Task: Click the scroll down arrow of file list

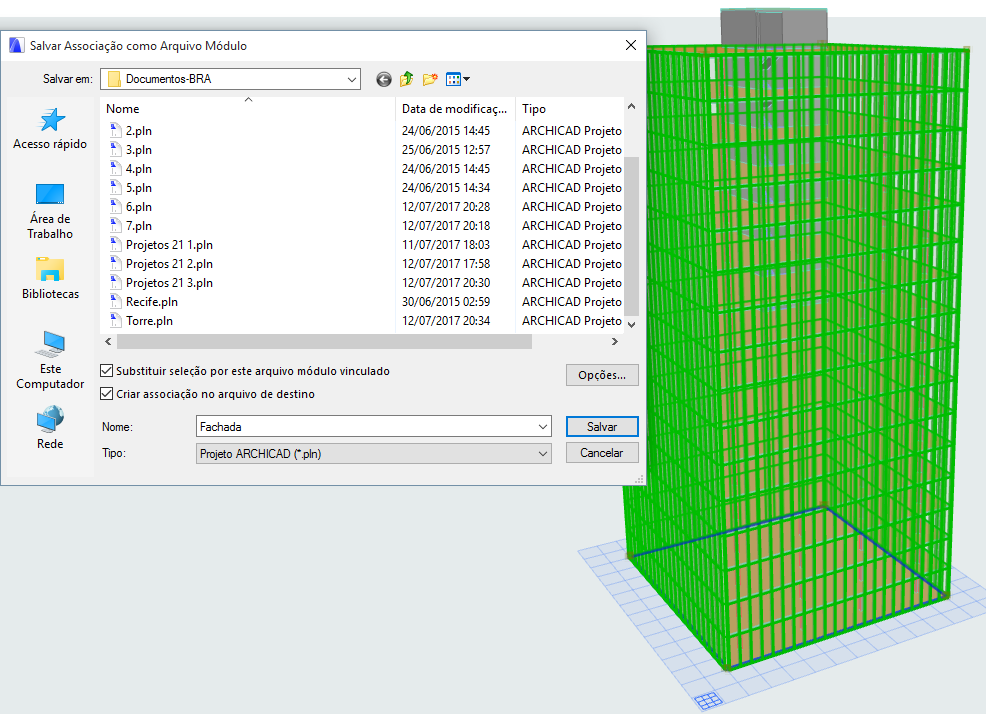Action: (631, 325)
